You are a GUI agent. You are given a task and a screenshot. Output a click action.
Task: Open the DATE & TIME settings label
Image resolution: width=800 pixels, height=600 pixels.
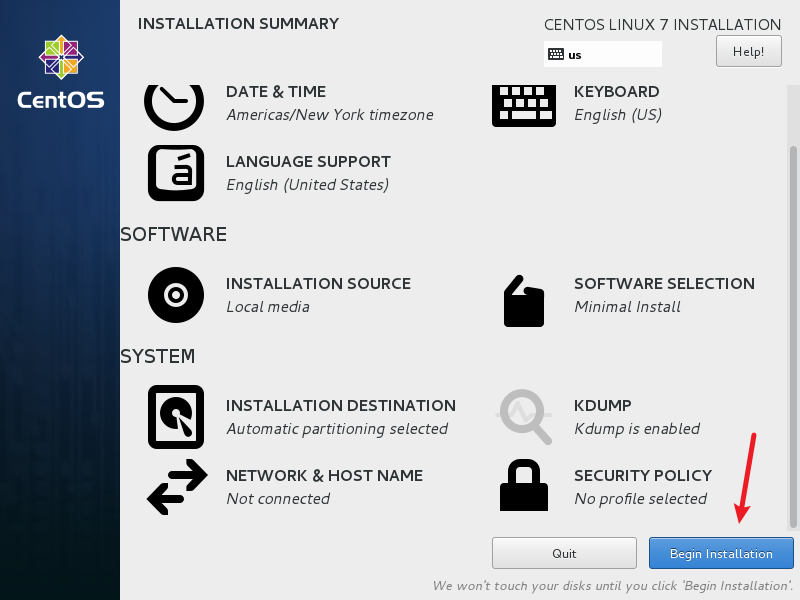(x=276, y=92)
